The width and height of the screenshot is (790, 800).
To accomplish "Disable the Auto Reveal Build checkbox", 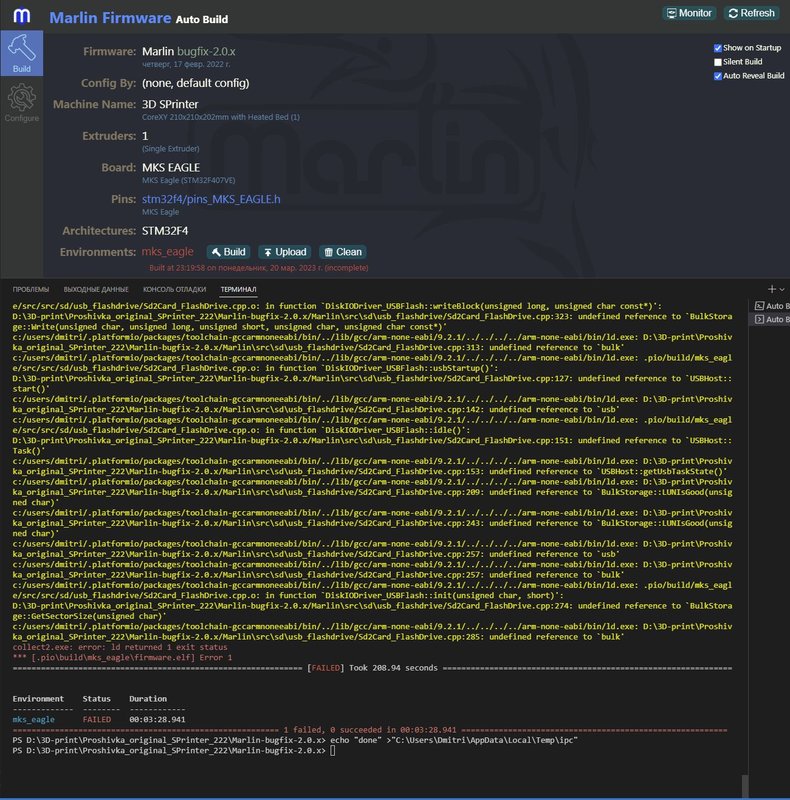I will click(x=718, y=76).
